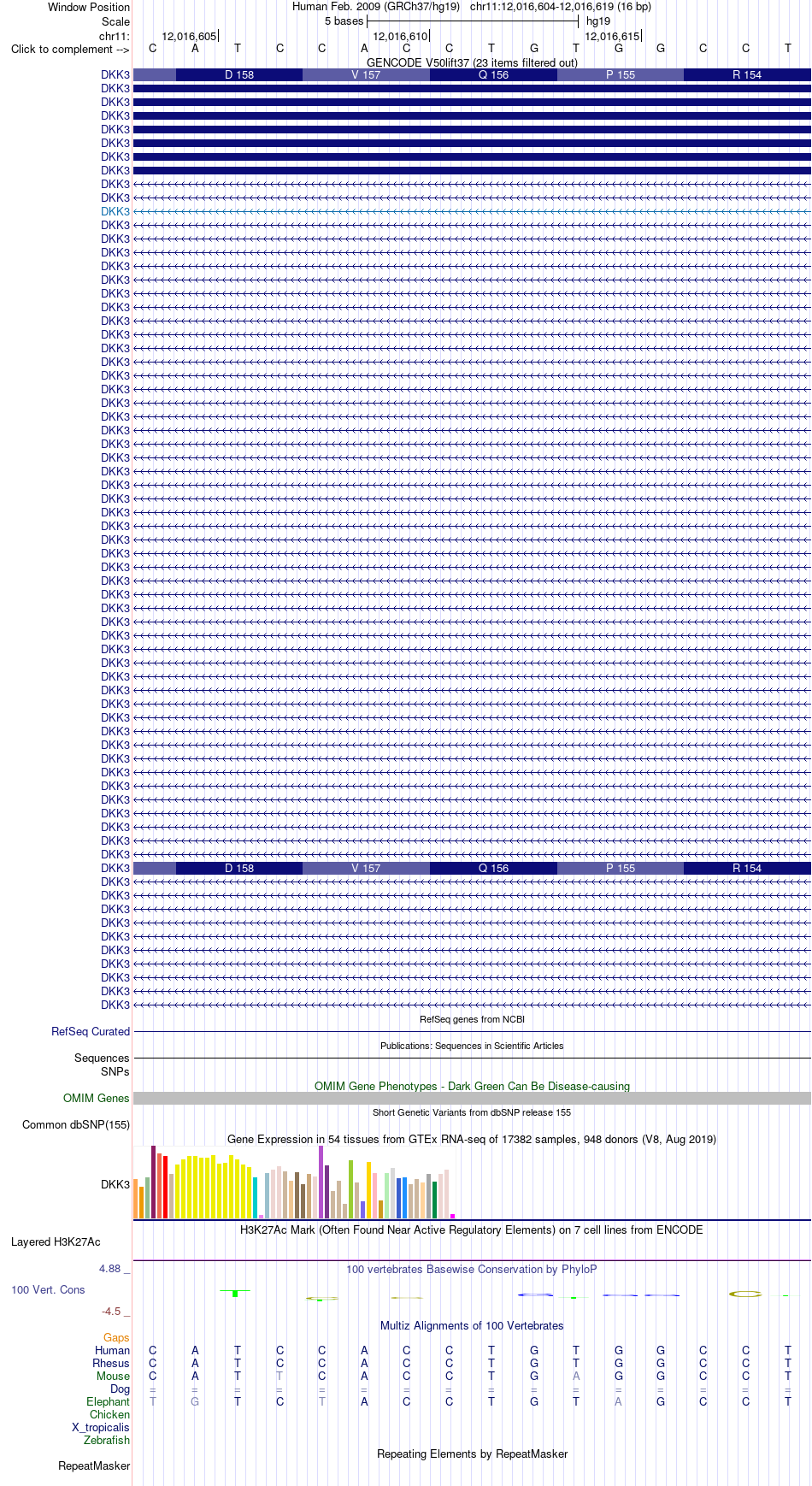Click the gray A base in Mouse row
This screenshot has height=1486, width=812.
pyautogui.click(x=576, y=1376)
